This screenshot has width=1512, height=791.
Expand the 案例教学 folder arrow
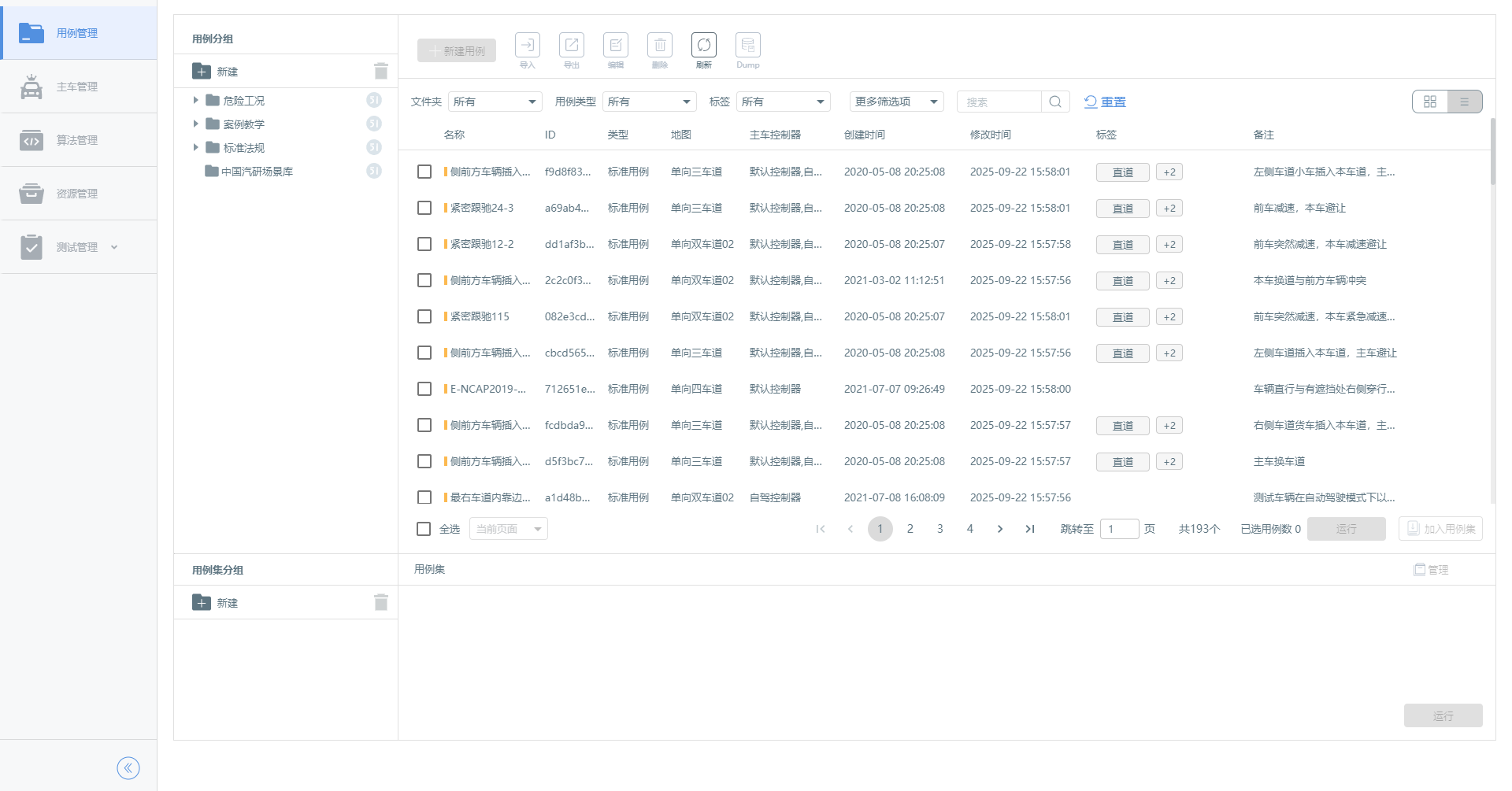[195, 124]
